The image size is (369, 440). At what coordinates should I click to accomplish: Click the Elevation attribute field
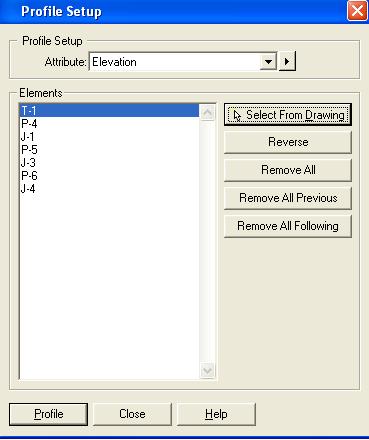175,62
